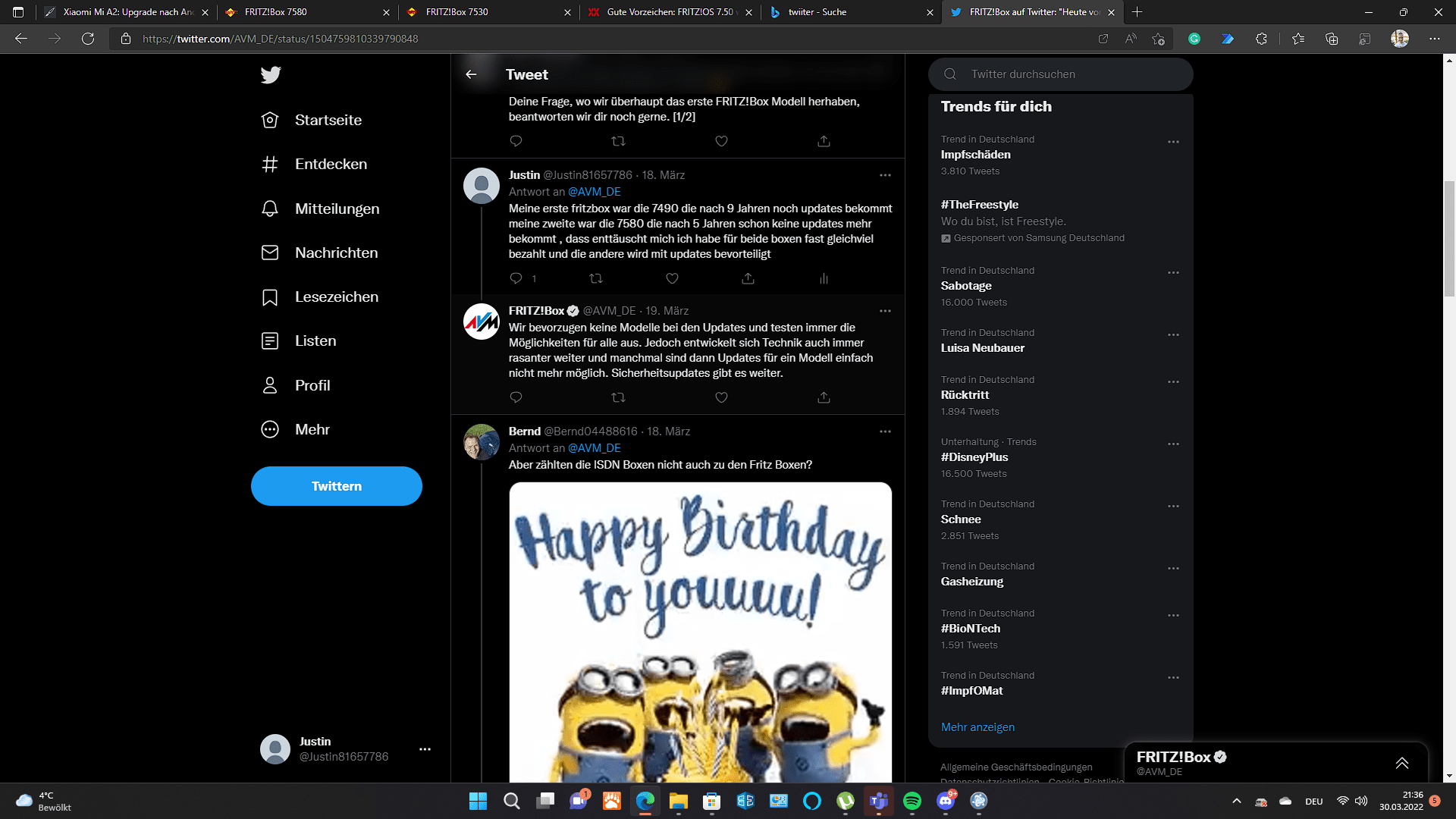This screenshot has height=819, width=1456.
Task: Add this page to favorites
Action: (1158, 39)
